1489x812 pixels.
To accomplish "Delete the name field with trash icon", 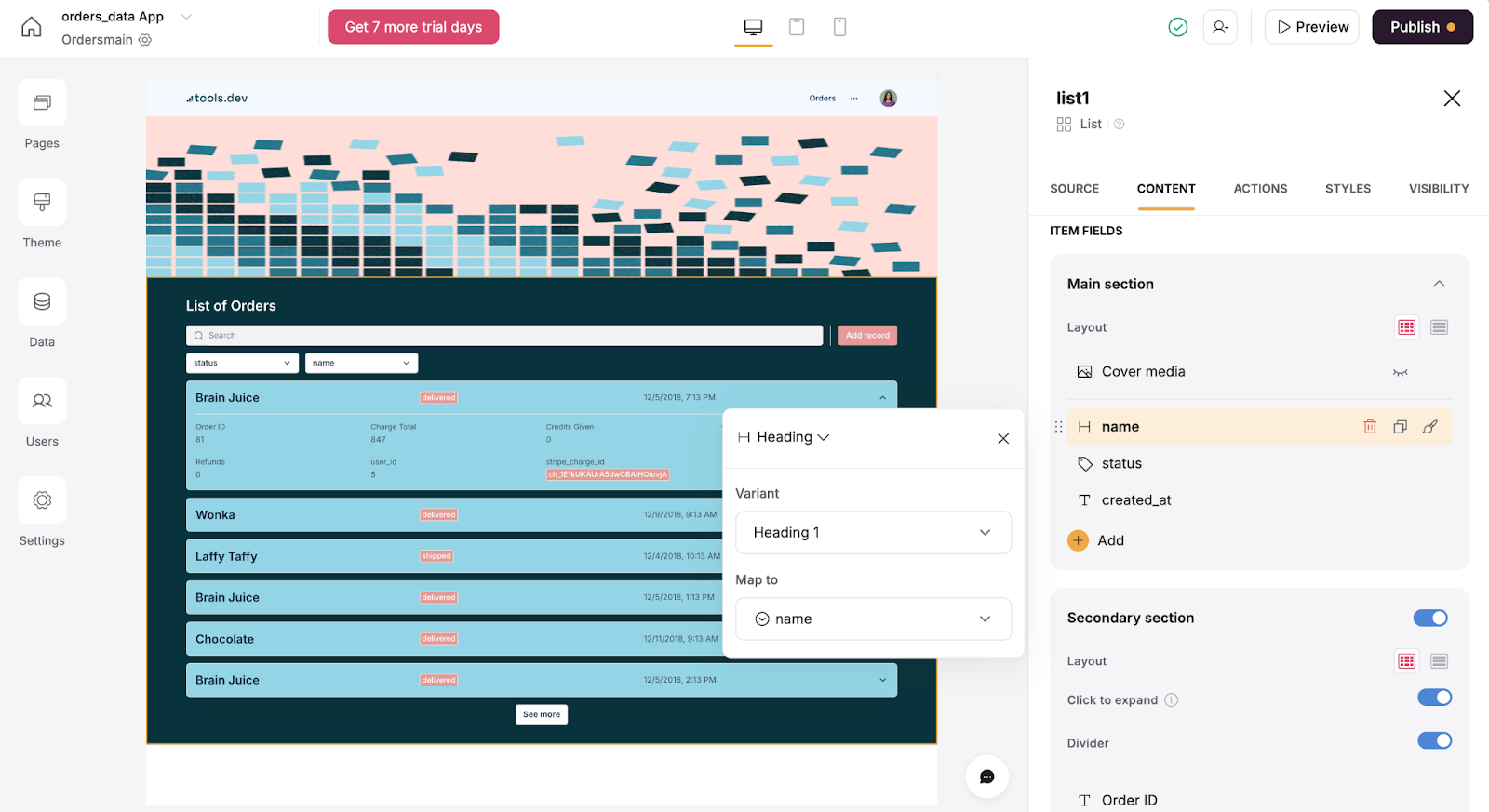I will [x=1370, y=427].
